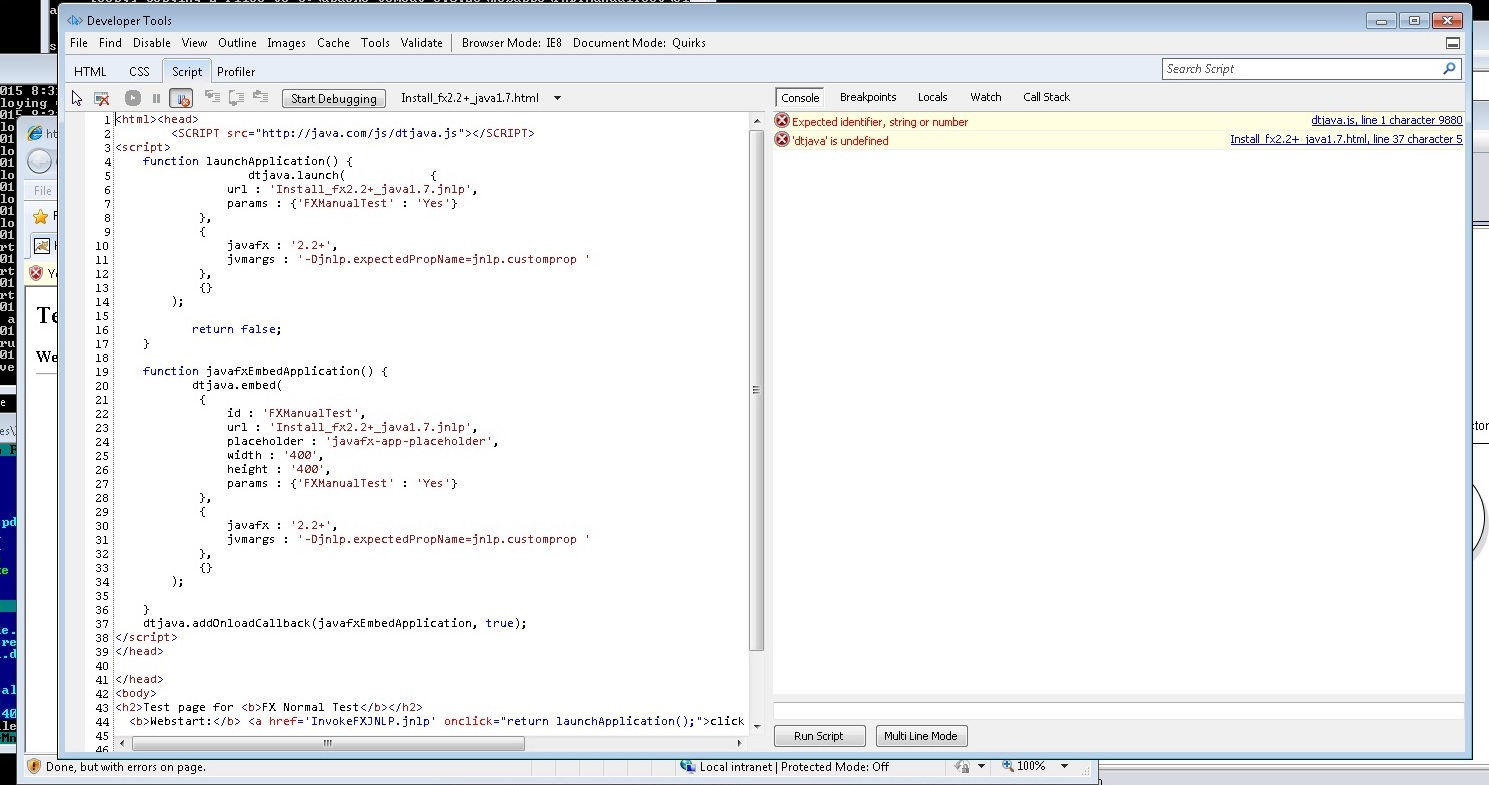Click error icon beside 'dtjava' is undefined

782,140
